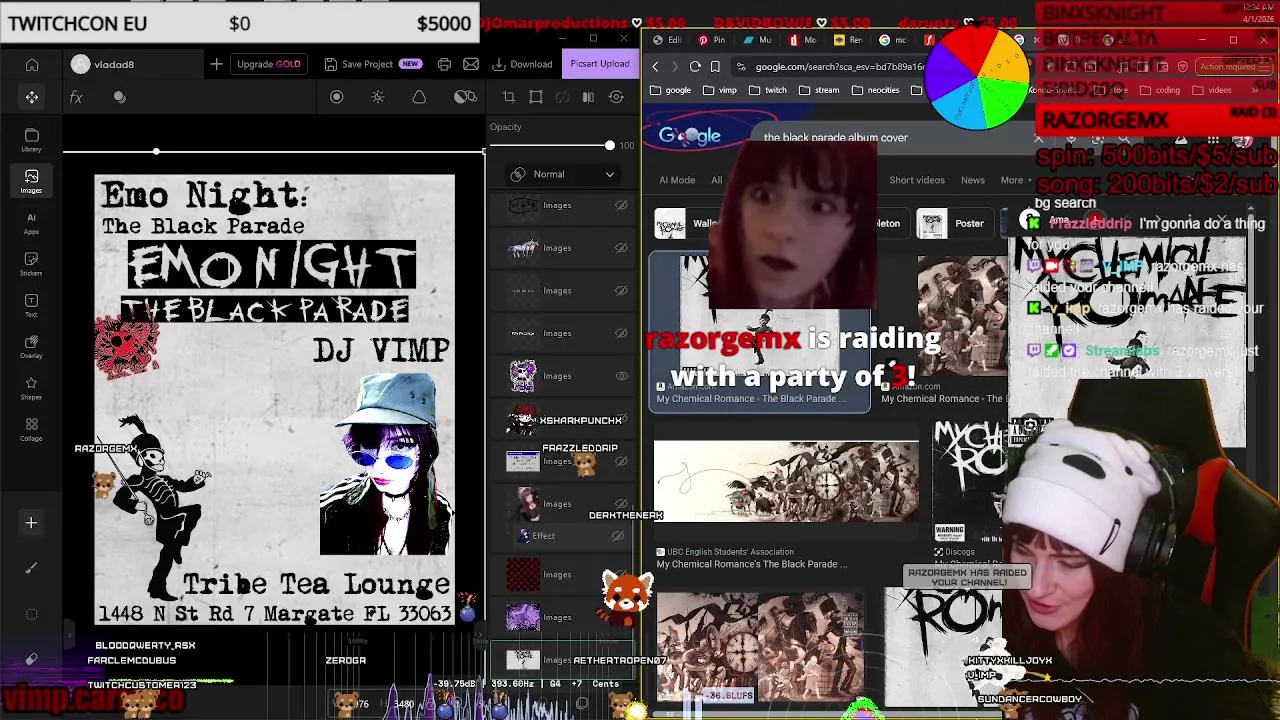Click the browser address bar URL
Image resolution: width=1280 pixels, height=720 pixels.
838,67
